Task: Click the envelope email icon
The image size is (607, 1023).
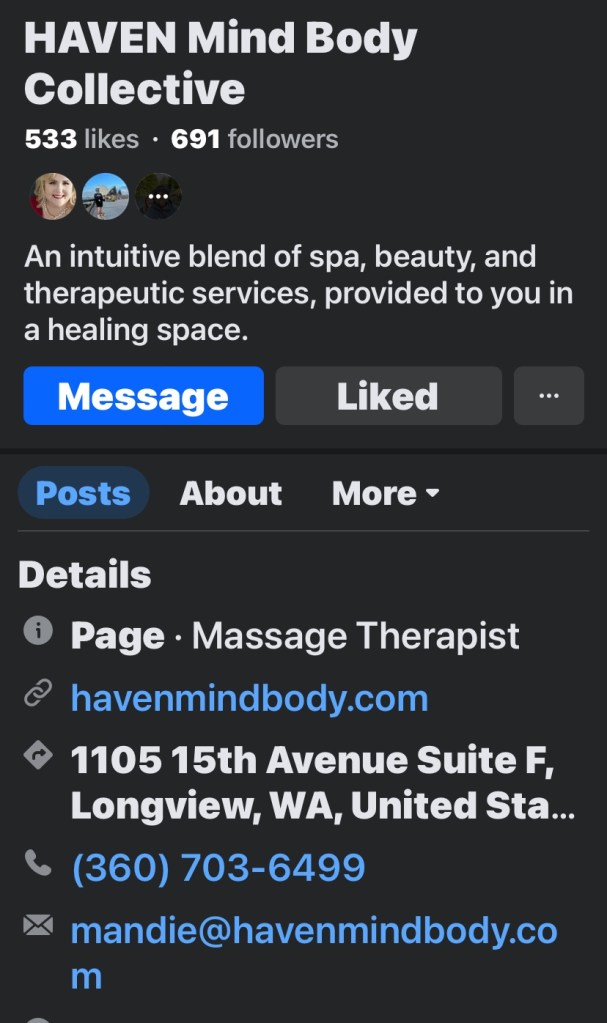Action: tap(38, 924)
